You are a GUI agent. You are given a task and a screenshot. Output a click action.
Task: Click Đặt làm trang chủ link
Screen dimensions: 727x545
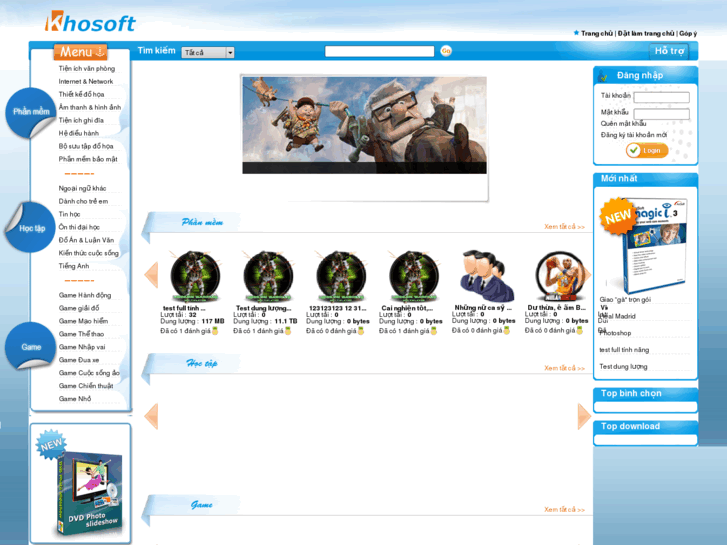coord(646,33)
